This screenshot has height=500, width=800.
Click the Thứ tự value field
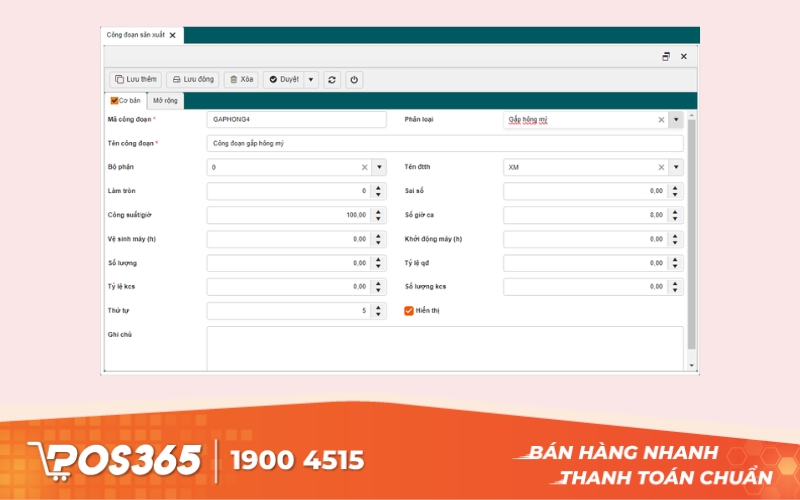point(289,311)
